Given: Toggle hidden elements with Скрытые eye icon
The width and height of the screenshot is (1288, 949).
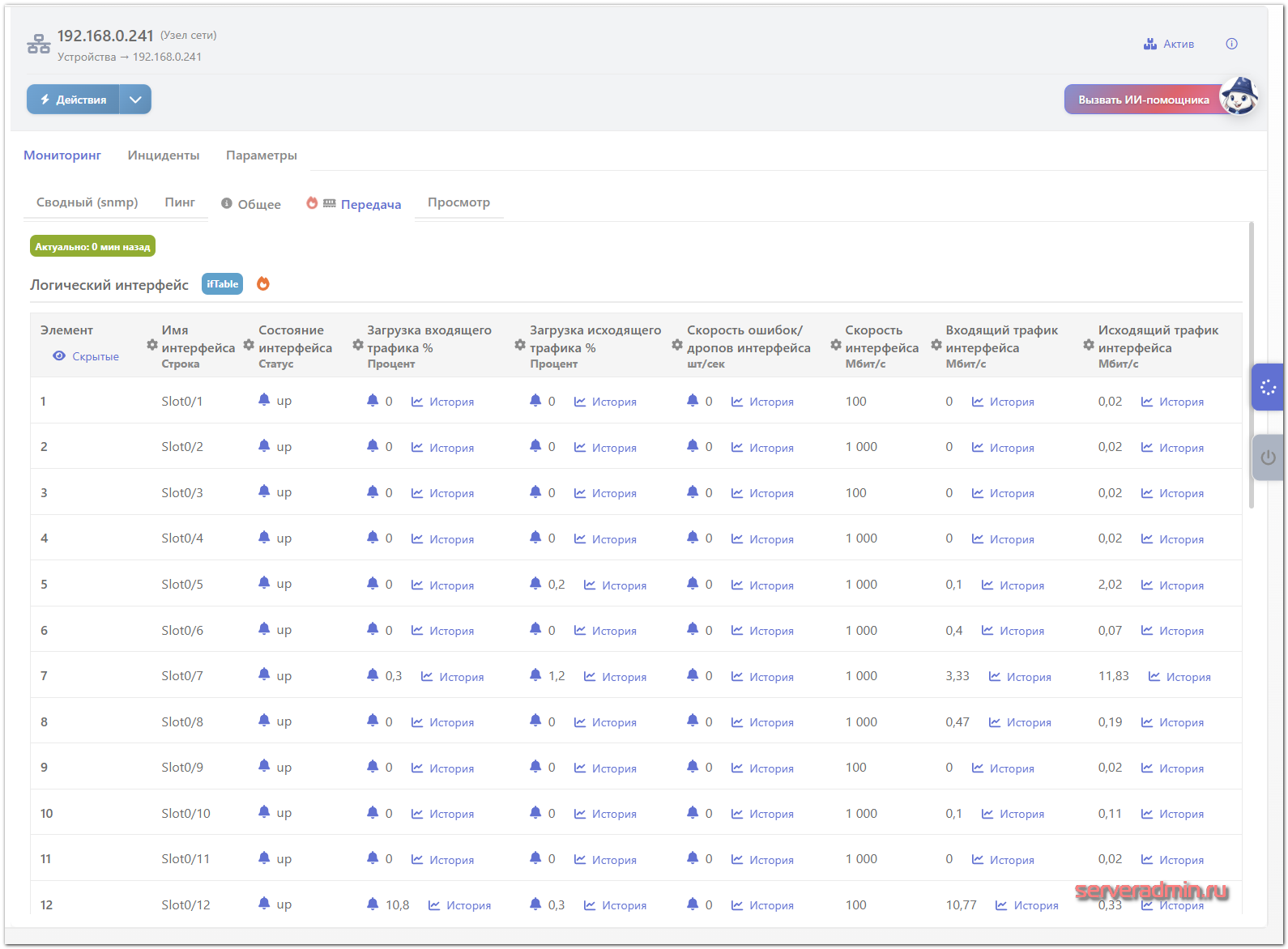Looking at the screenshot, I should pos(59,356).
